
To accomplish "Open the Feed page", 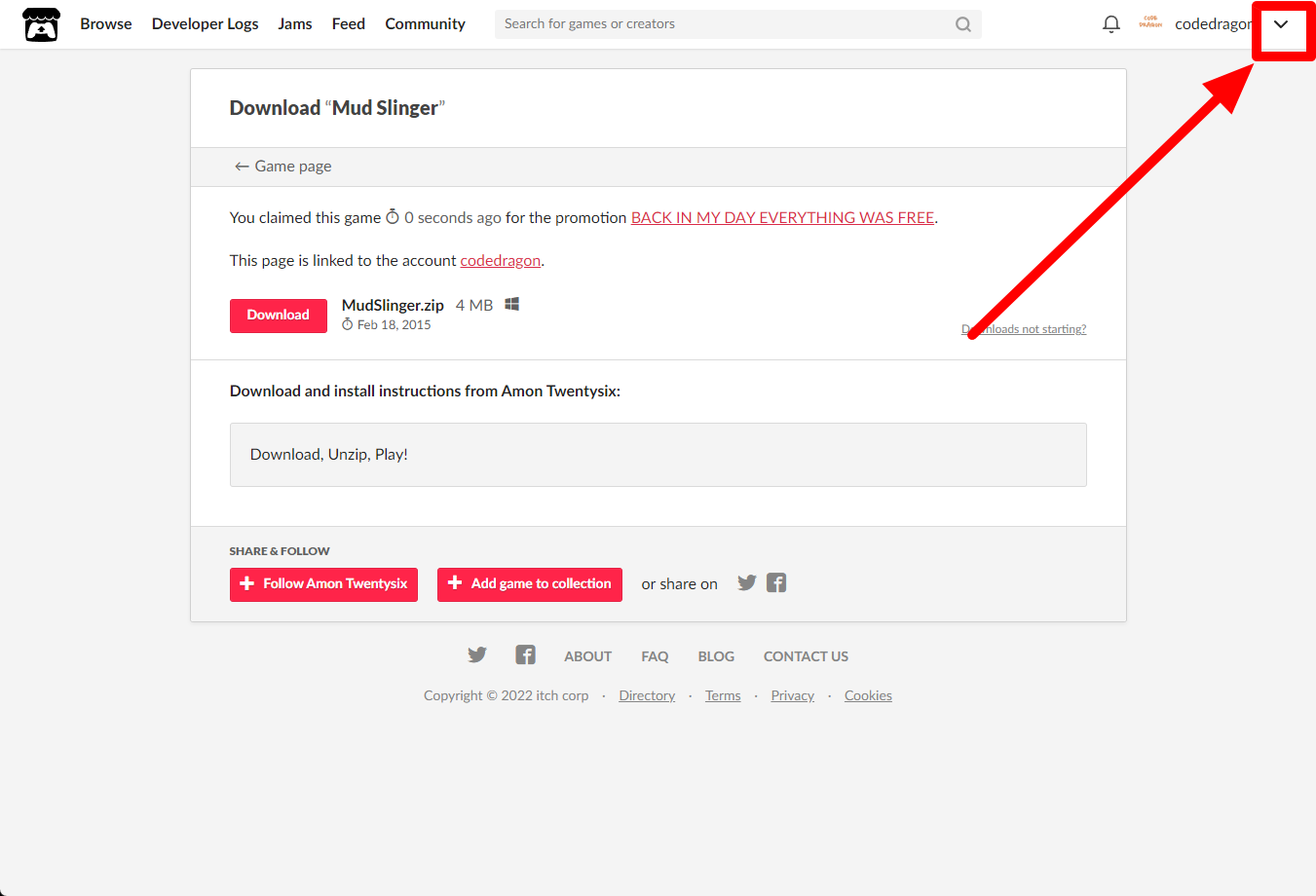I will tap(349, 24).
